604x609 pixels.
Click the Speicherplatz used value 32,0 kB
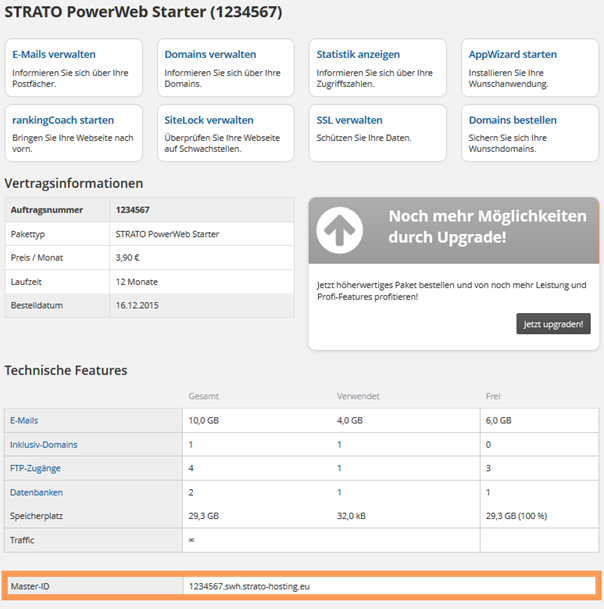pyautogui.click(x=351, y=516)
